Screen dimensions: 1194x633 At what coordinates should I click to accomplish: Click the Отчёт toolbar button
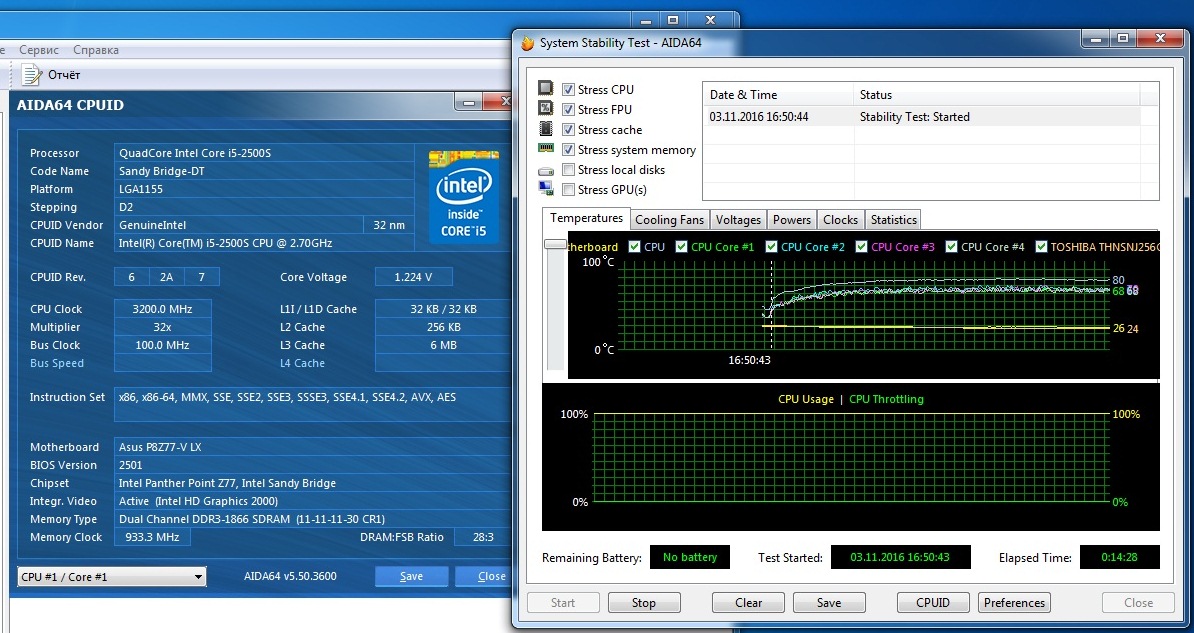click(51, 75)
